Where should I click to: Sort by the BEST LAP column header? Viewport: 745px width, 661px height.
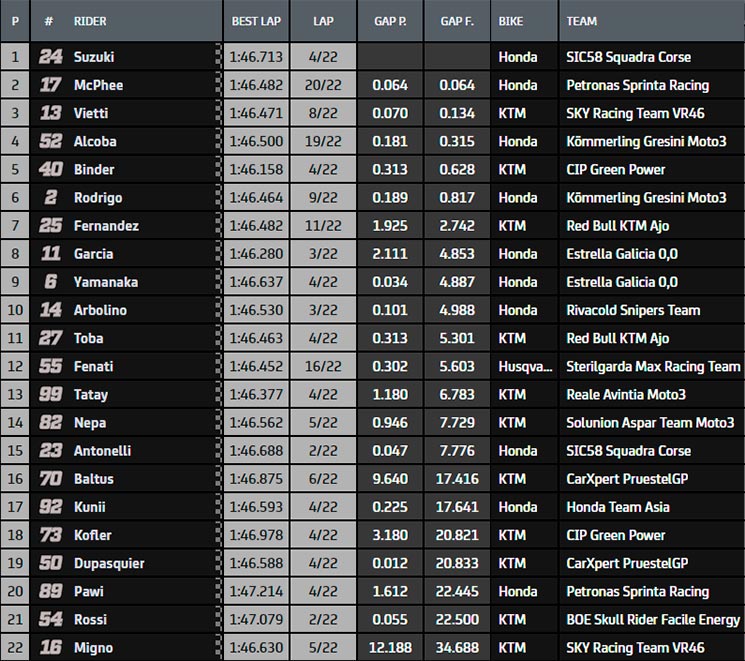click(256, 21)
